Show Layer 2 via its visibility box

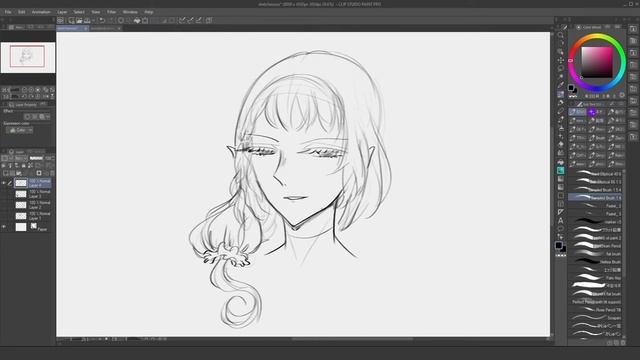click(4, 205)
